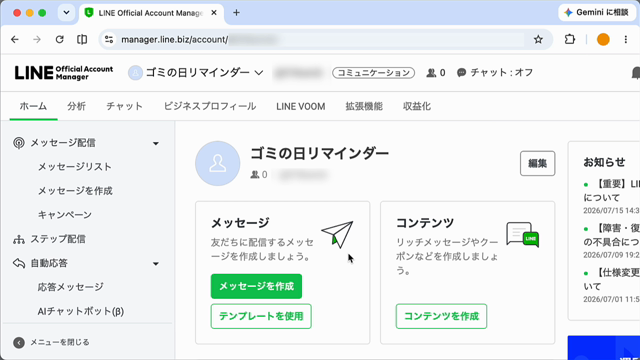Click the コミュニケーション badge

[x=373, y=73]
